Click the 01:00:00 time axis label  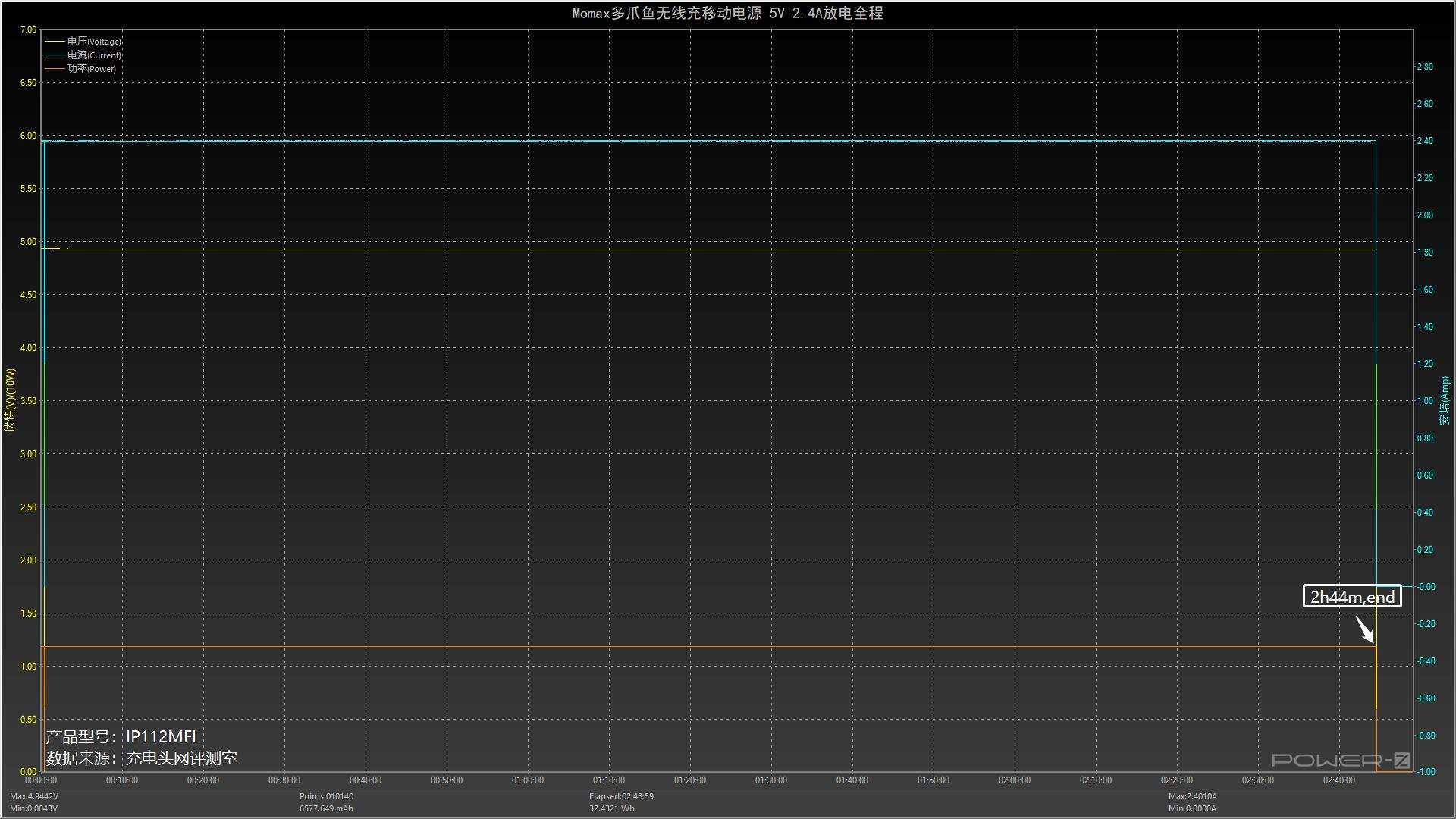528,780
